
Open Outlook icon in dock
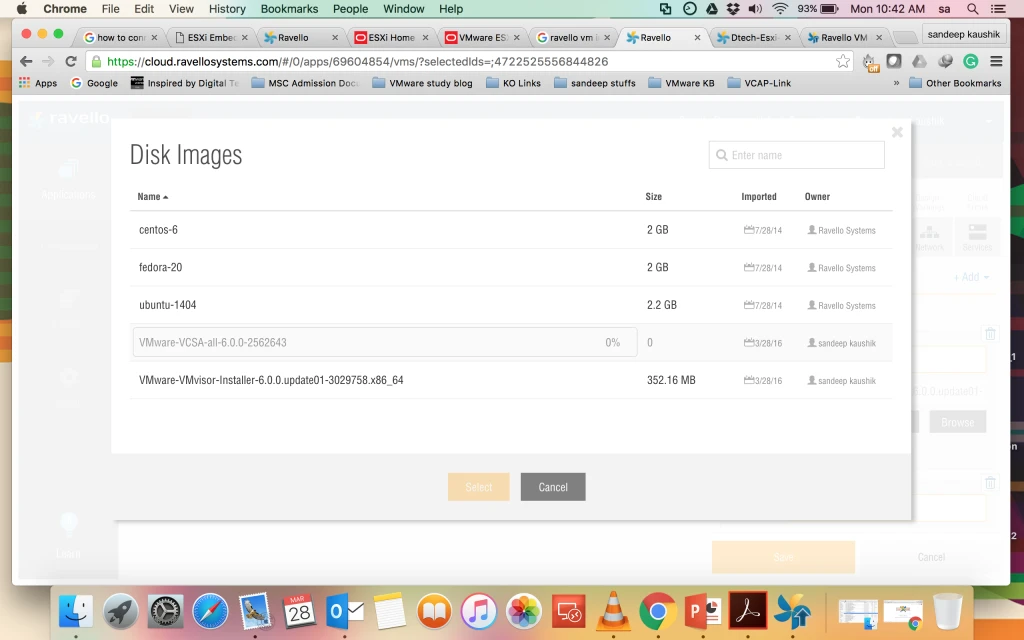coord(345,612)
